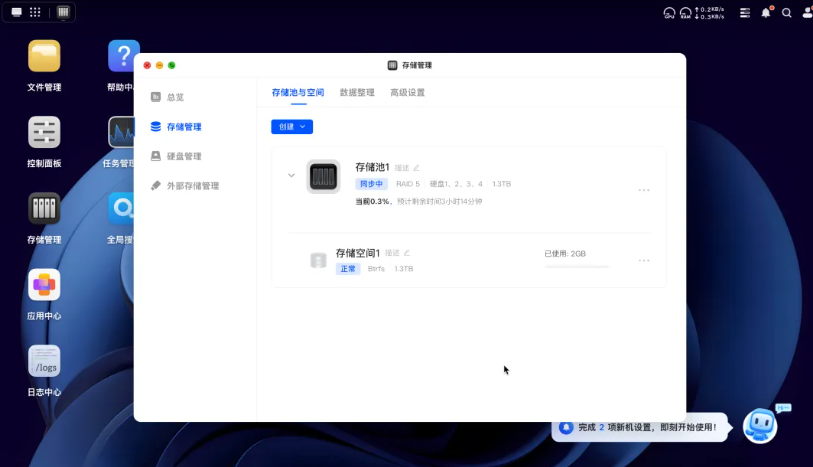Open the 文件管理 desktop icon

click(44, 56)
